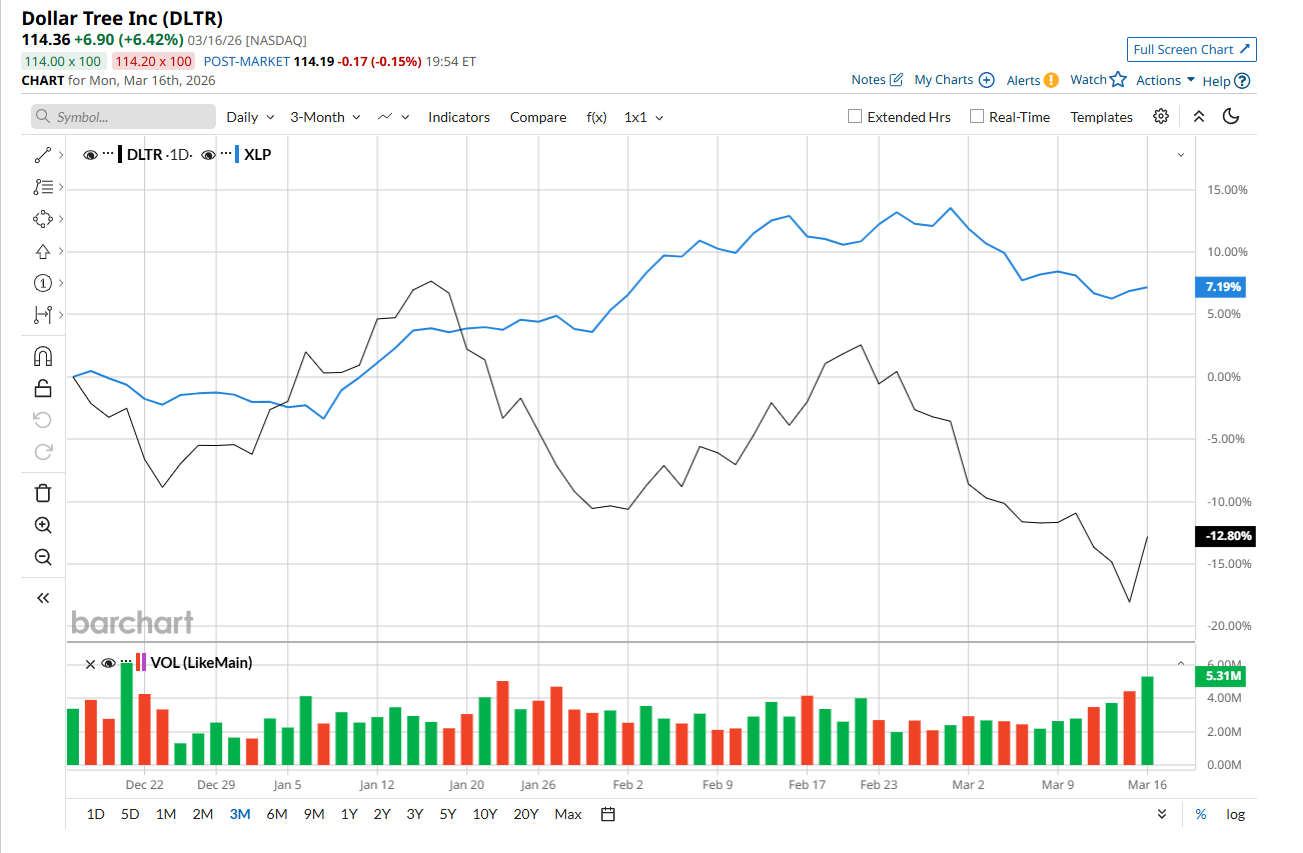The height and width of the screenshot is (853, 1303).
Task: Open XLP series options ellipsis
Action: click(x=225, y=154)
